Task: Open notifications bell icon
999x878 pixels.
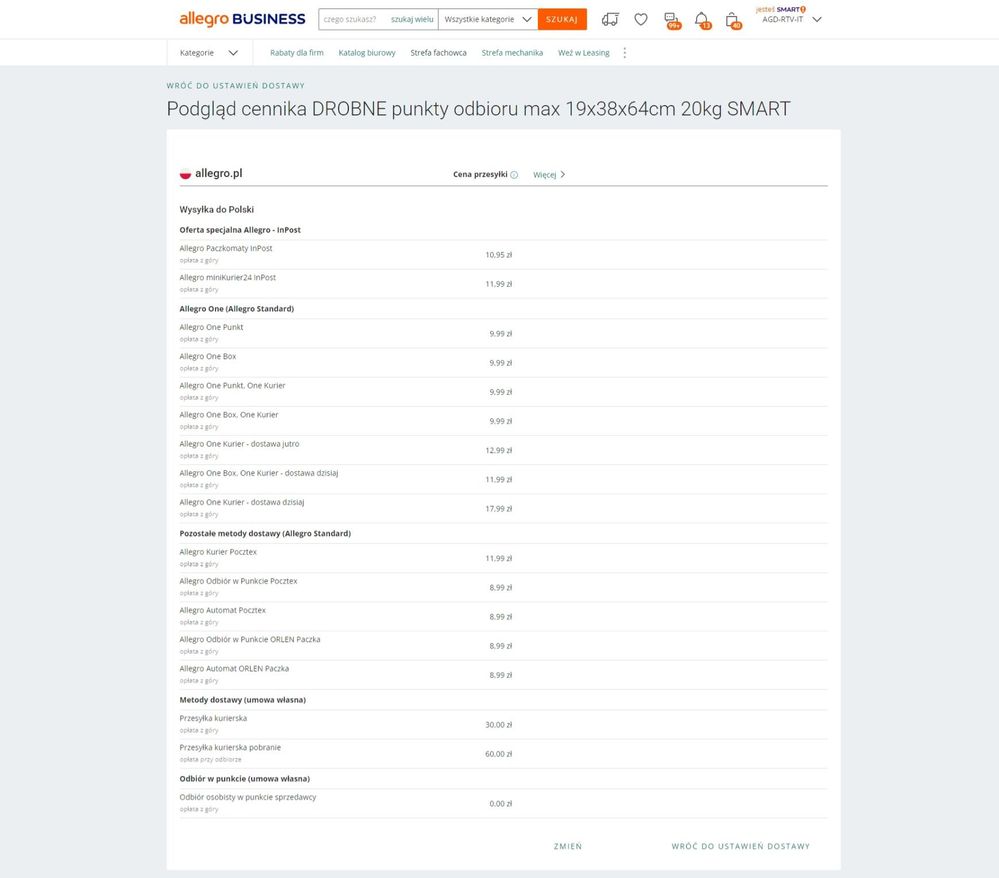Action: tap(702, 20)
